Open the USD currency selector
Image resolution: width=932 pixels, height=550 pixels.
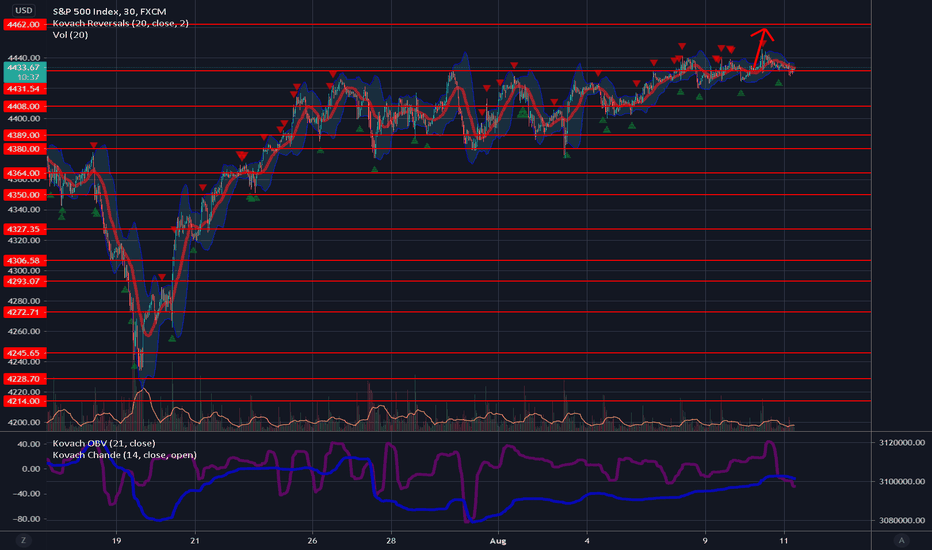(24, 10)
